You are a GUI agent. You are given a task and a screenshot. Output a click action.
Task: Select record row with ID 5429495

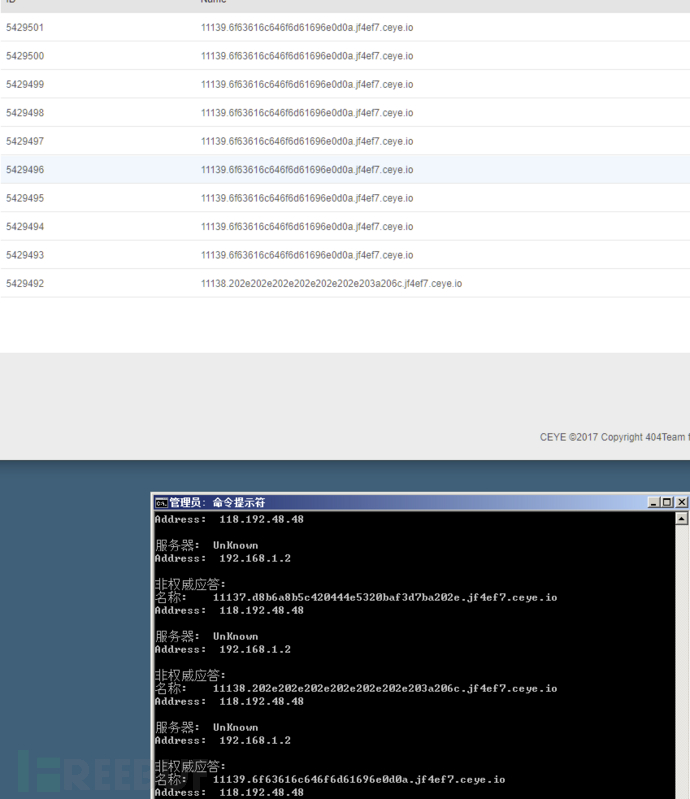345,198
